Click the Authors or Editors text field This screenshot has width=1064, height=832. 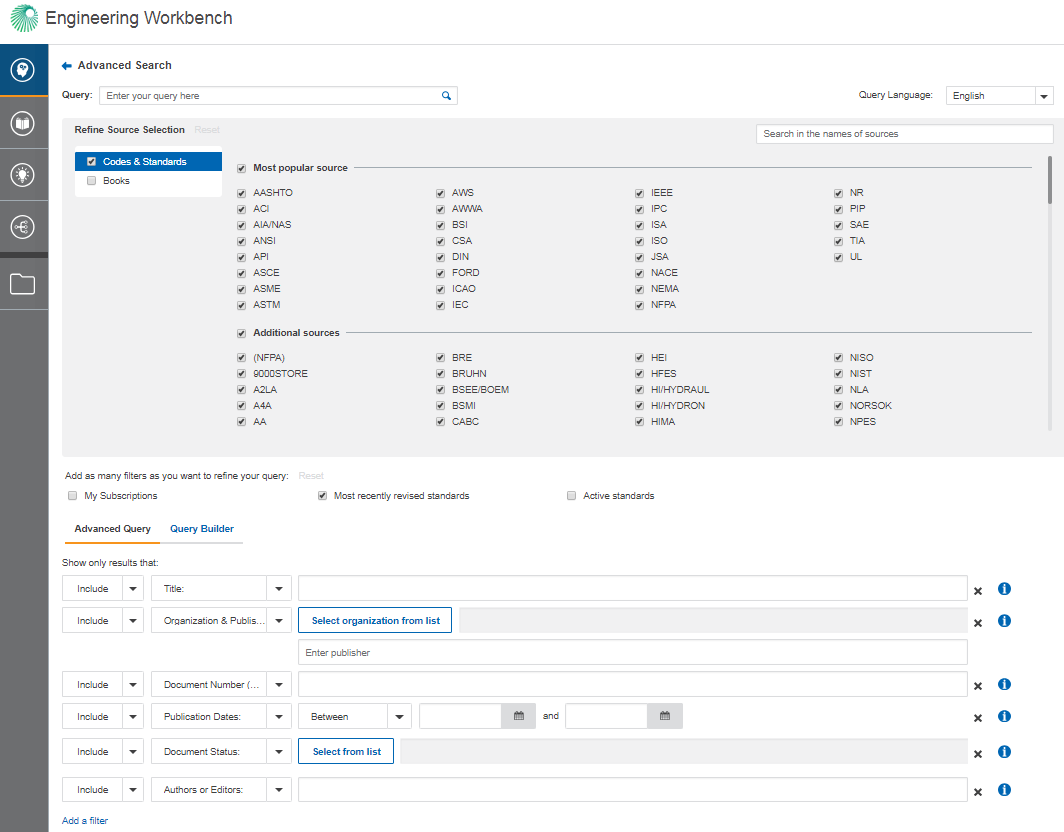(633, 789)
